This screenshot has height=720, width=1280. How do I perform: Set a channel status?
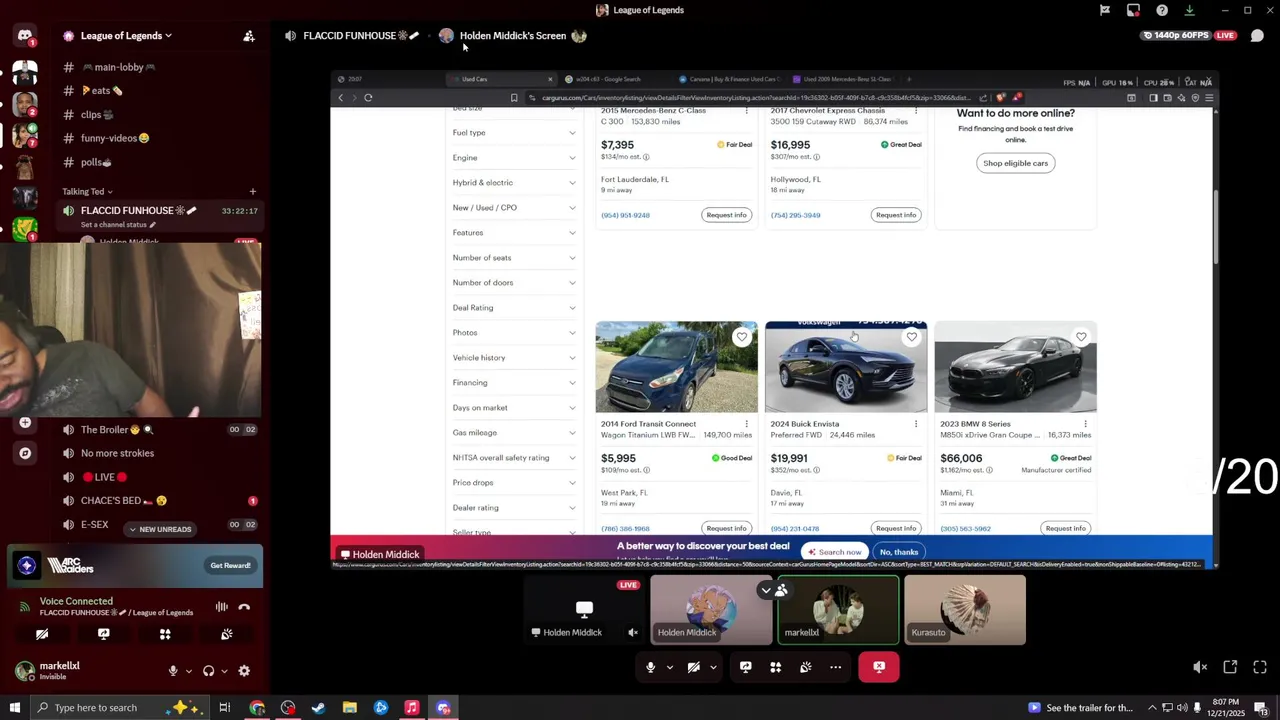point(118,225)
